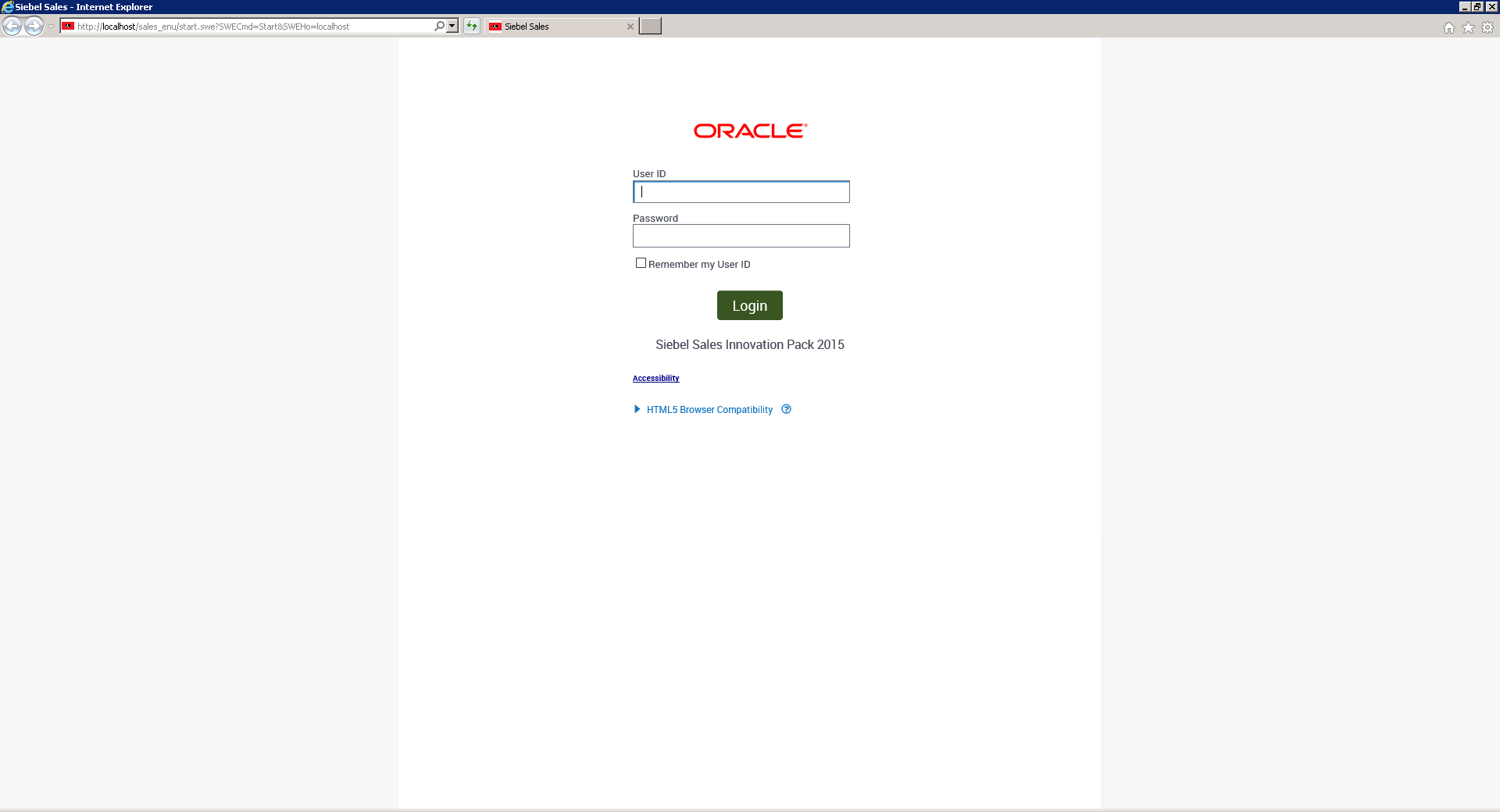Screen dimensions: 1500x812
Task: Click the browser Forward arrow button
Action: tap(34, 27)
